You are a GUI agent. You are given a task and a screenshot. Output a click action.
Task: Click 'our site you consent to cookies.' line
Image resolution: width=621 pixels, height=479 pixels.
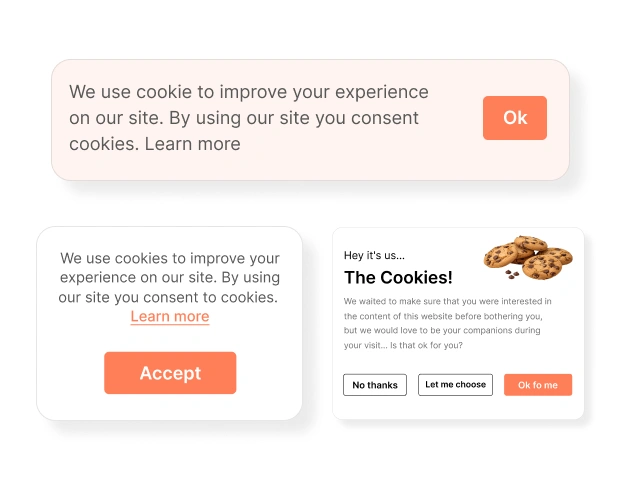[168, 297]
